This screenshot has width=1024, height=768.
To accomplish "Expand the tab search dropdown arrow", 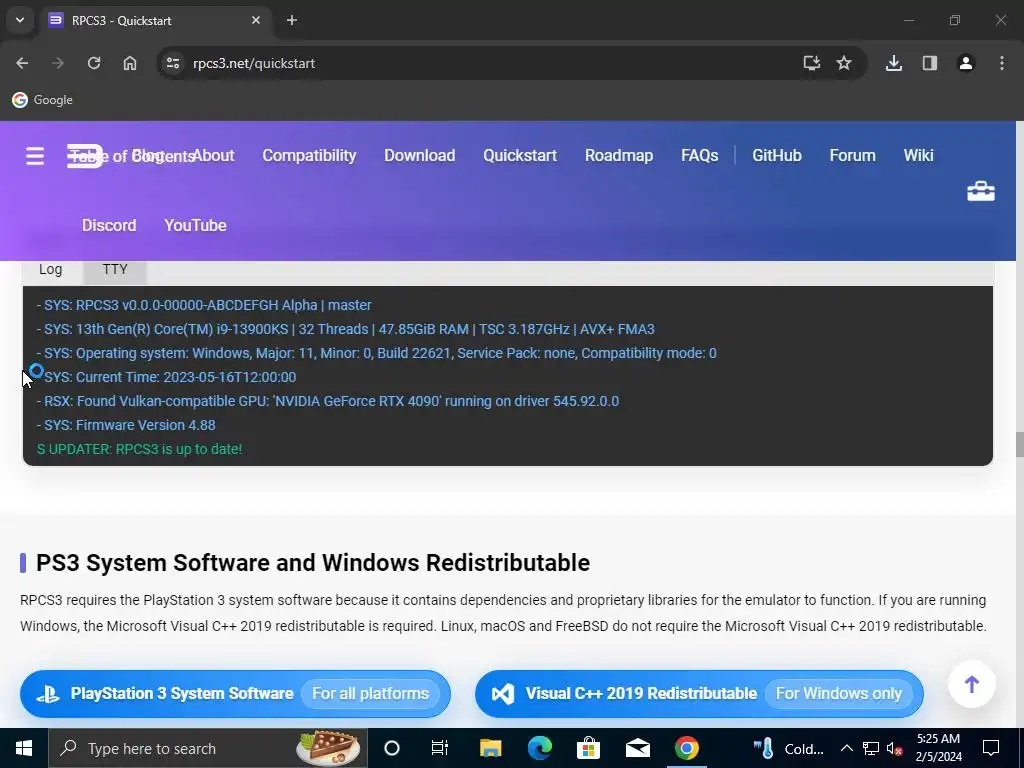I will (20, 20).
